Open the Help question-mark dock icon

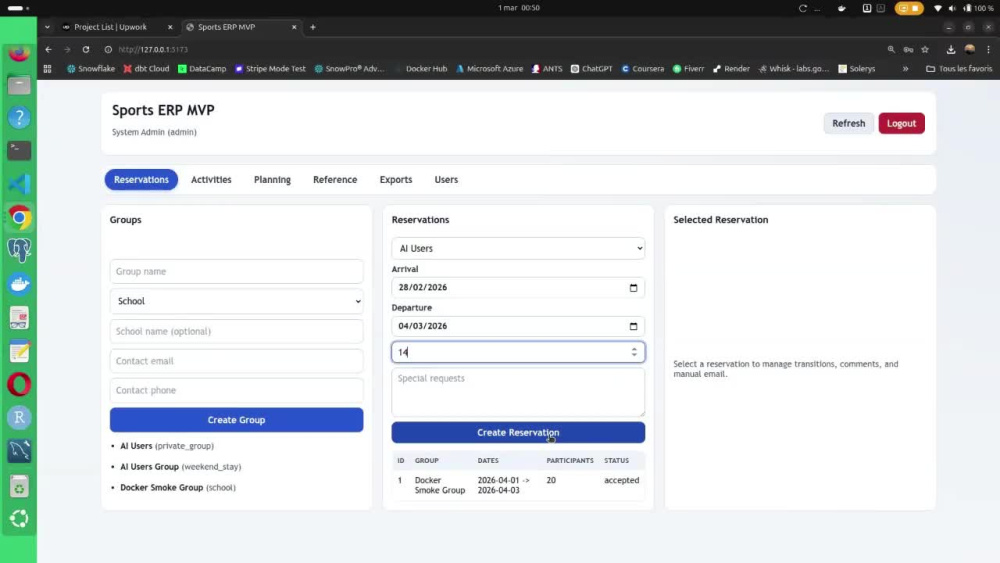pos(19,117)
